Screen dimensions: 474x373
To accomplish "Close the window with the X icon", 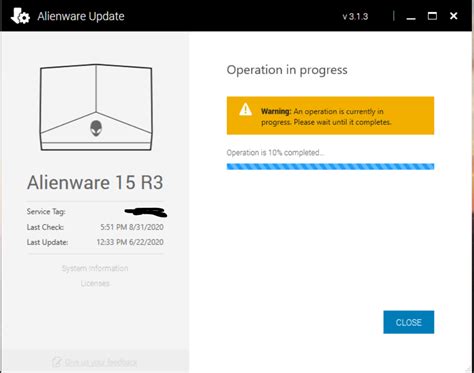I will 454,16.
